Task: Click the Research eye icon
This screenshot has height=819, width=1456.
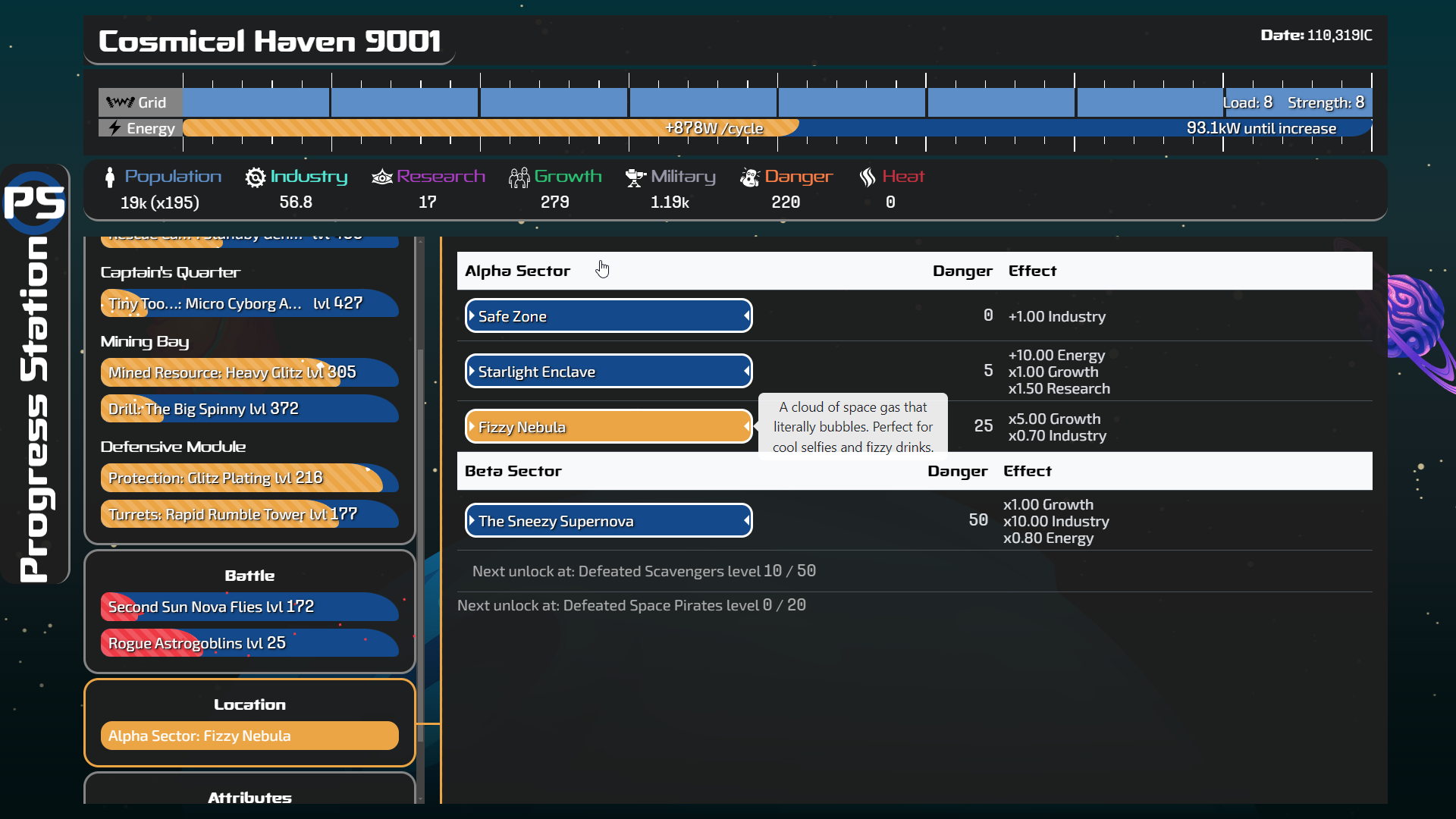Action: click(x=381, y=177)
